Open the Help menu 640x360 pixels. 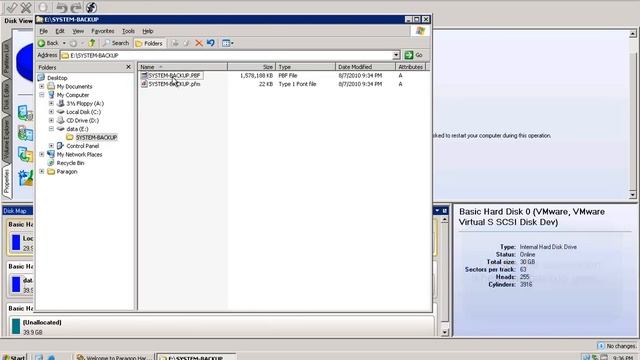pos(148,31)
